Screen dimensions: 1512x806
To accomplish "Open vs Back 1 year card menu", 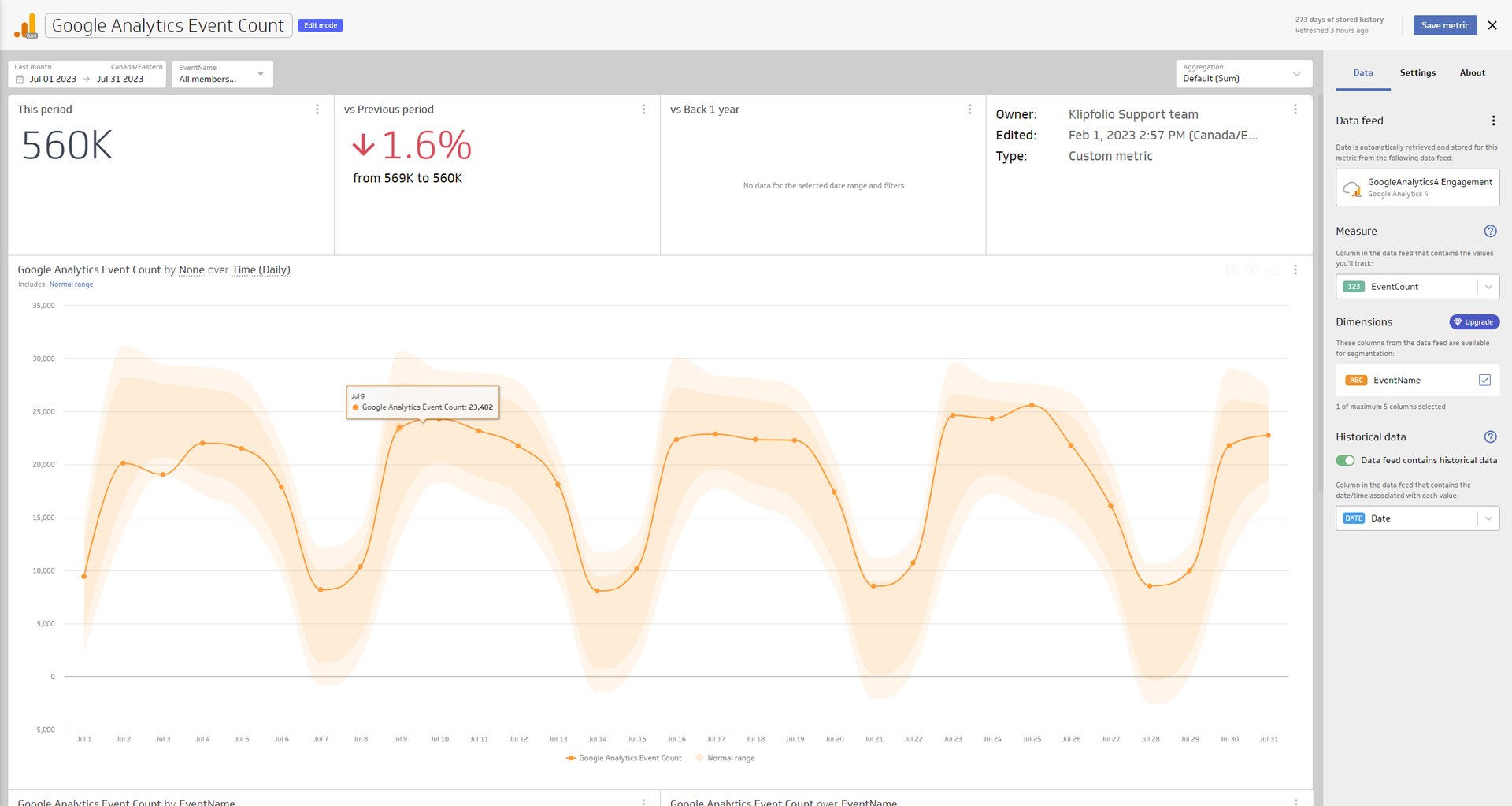I will pyautogui.click(x=969, y=110).
